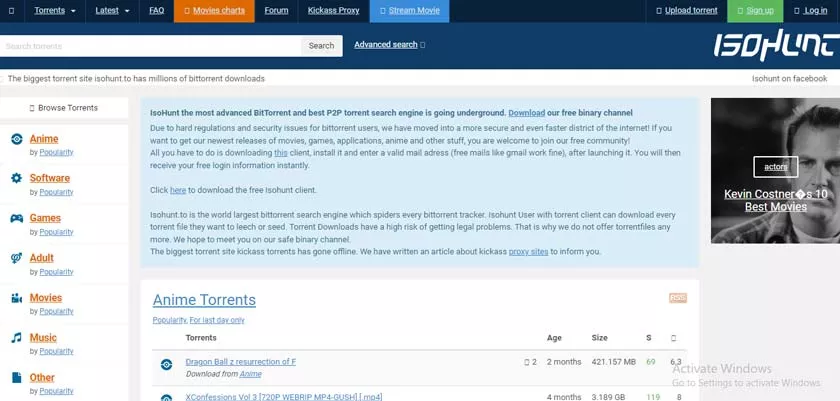This screenshot has height=401, width=840.
Task: Click the RSS feed icon for Anime Torrents
Action: [x=678, y=298]
